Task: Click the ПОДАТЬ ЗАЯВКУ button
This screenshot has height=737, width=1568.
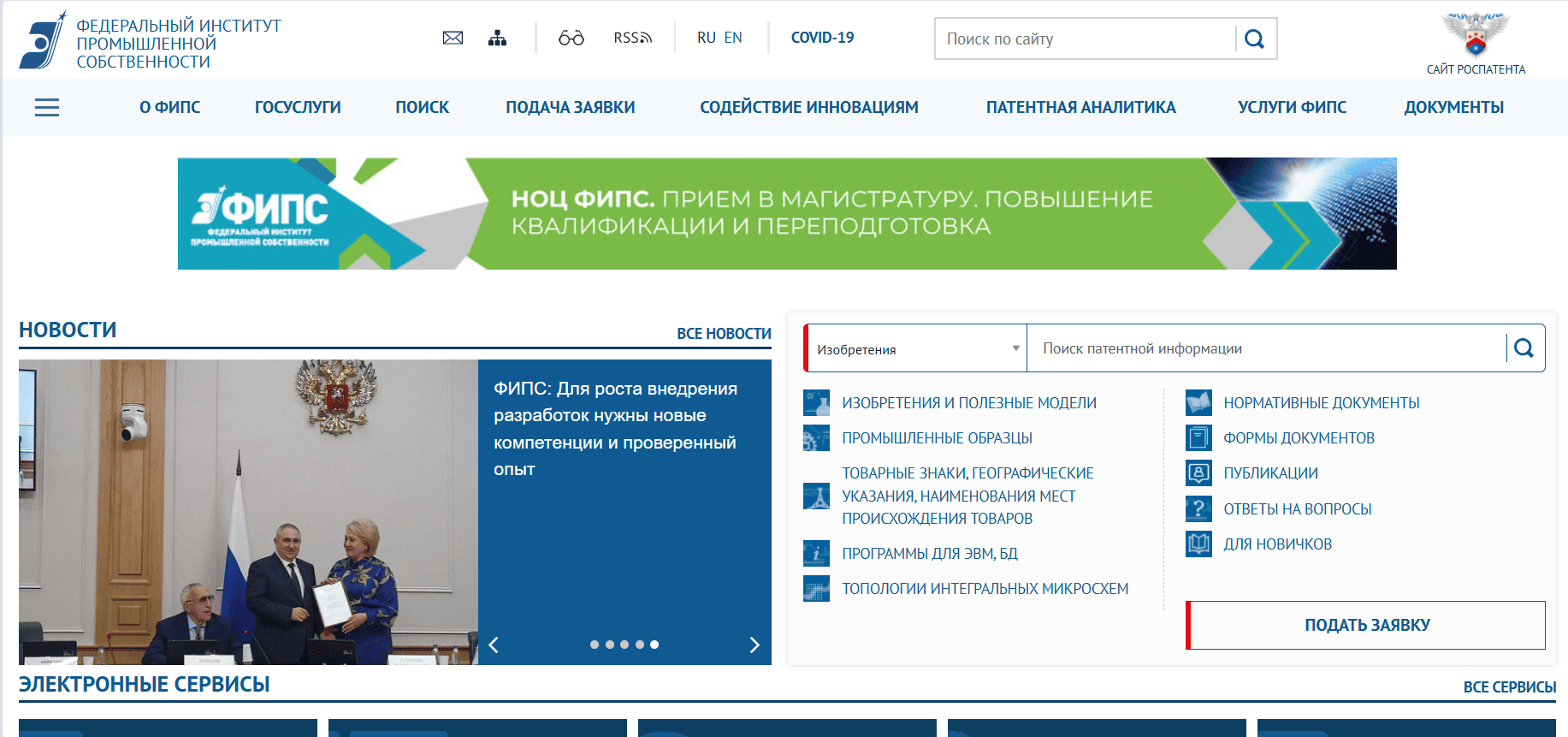Action: point(1366,625)
